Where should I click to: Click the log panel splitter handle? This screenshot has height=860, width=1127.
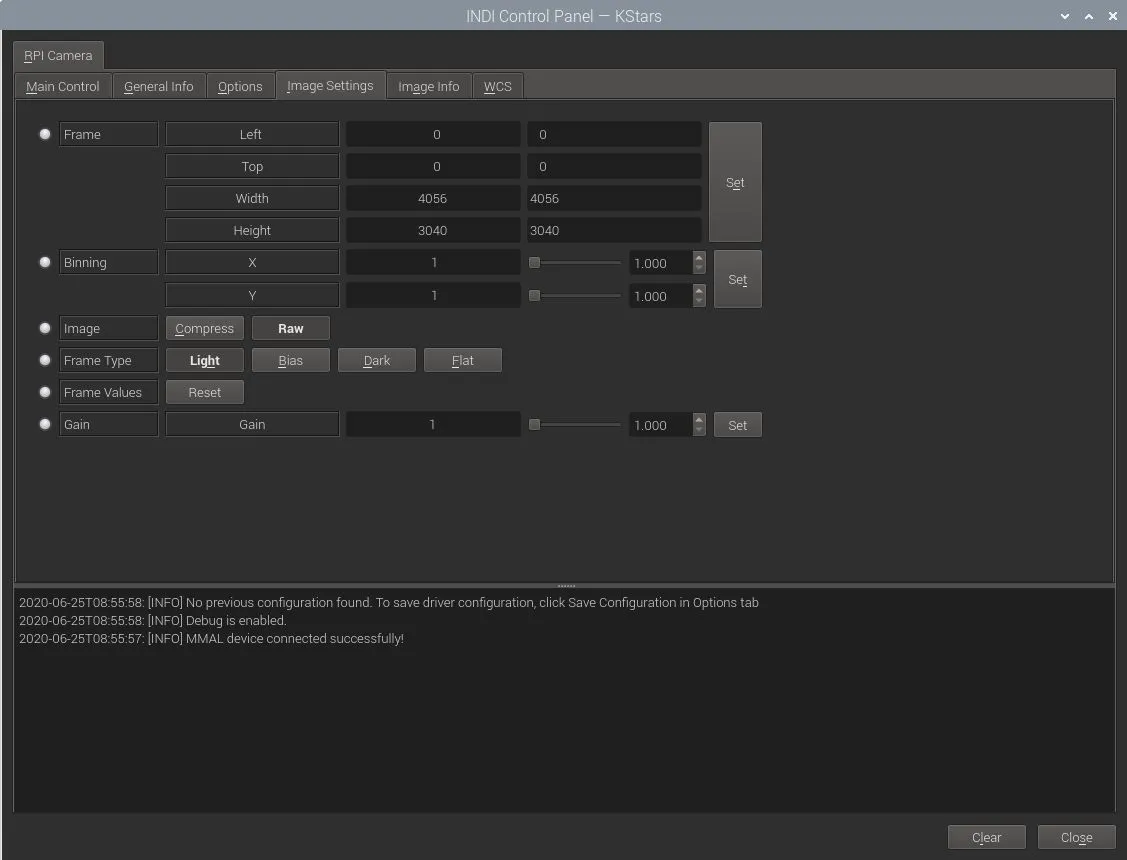click(566, 586)
